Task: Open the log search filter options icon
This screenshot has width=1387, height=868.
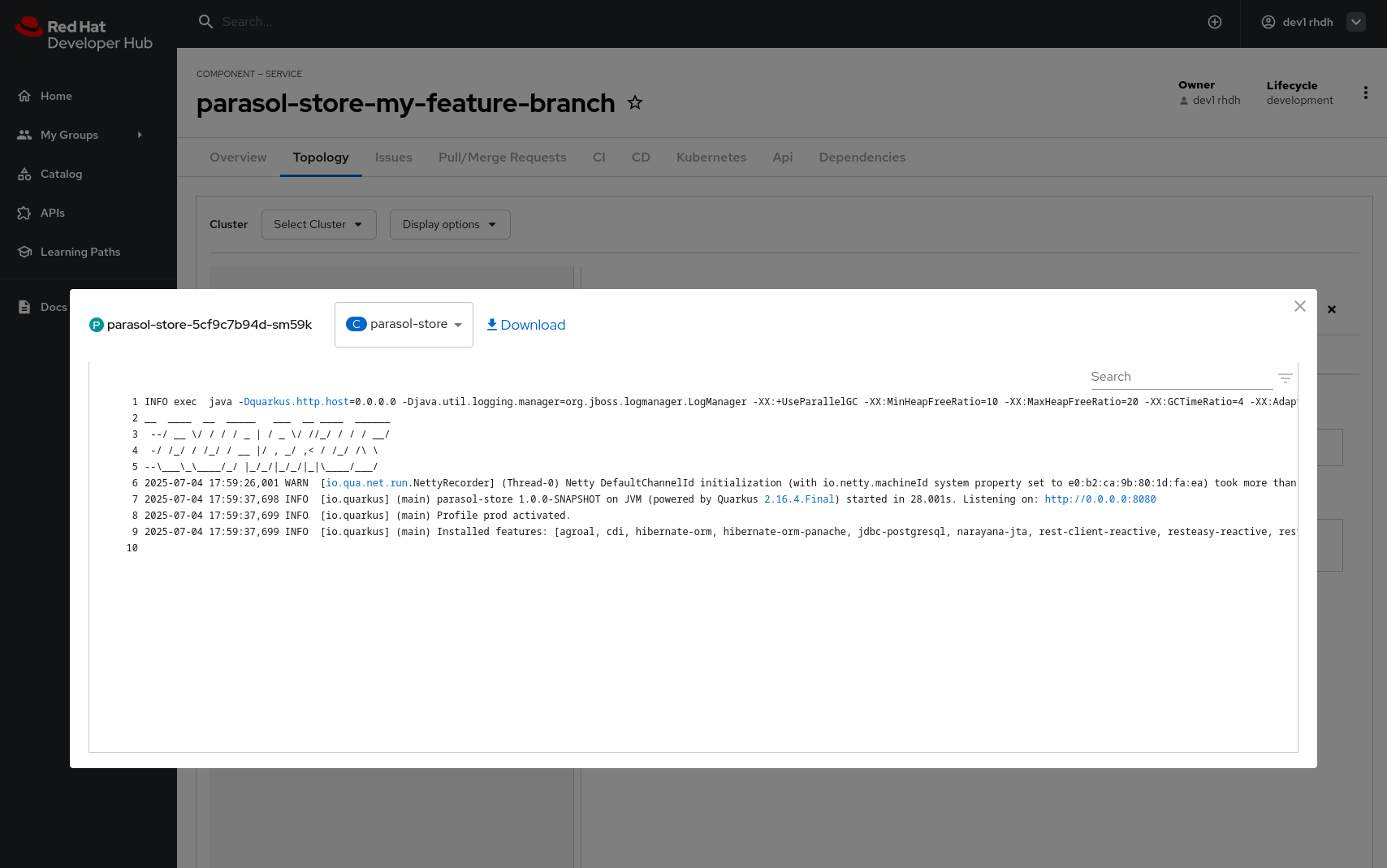Action: tap(1285, 378)
